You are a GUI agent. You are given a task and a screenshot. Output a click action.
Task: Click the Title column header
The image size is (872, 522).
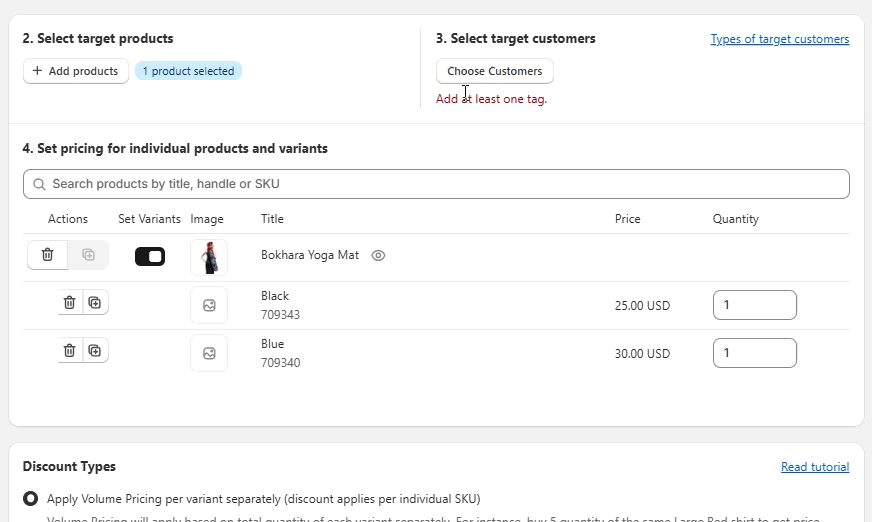[x=272, y=219]
